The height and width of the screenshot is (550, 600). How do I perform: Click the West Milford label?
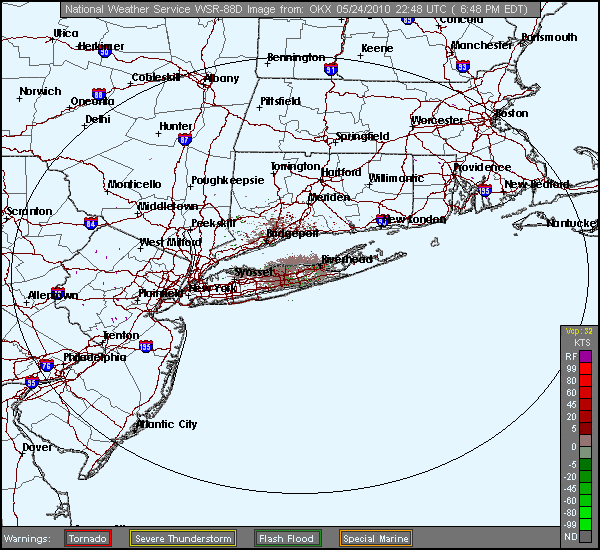click(x=171, y=242)
